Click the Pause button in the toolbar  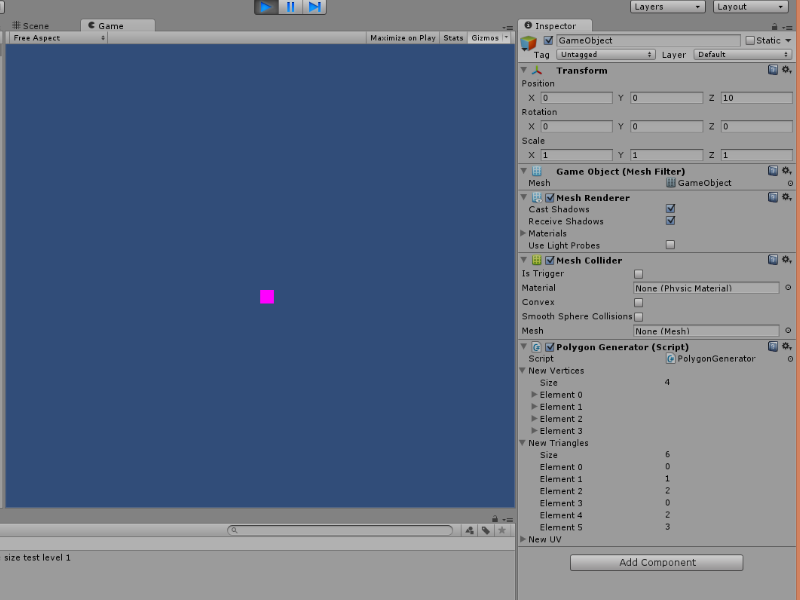[290, 7]
